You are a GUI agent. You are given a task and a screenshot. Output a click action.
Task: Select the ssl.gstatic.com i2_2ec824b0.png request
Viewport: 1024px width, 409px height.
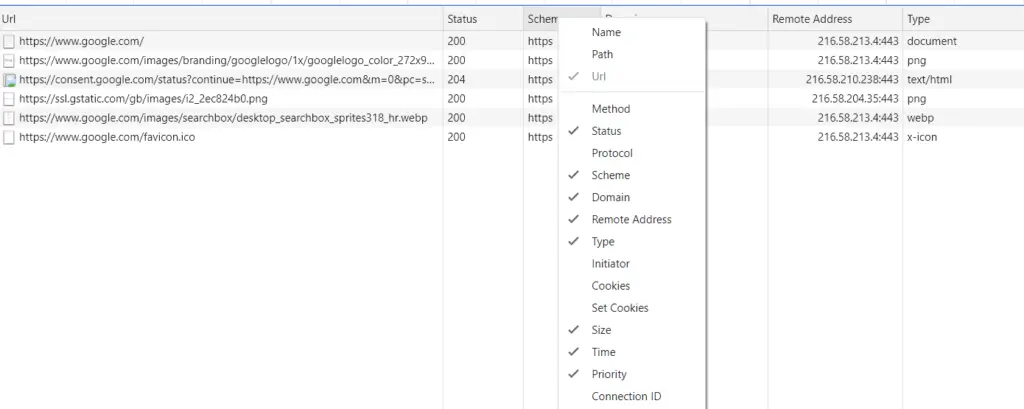point(143,99)
